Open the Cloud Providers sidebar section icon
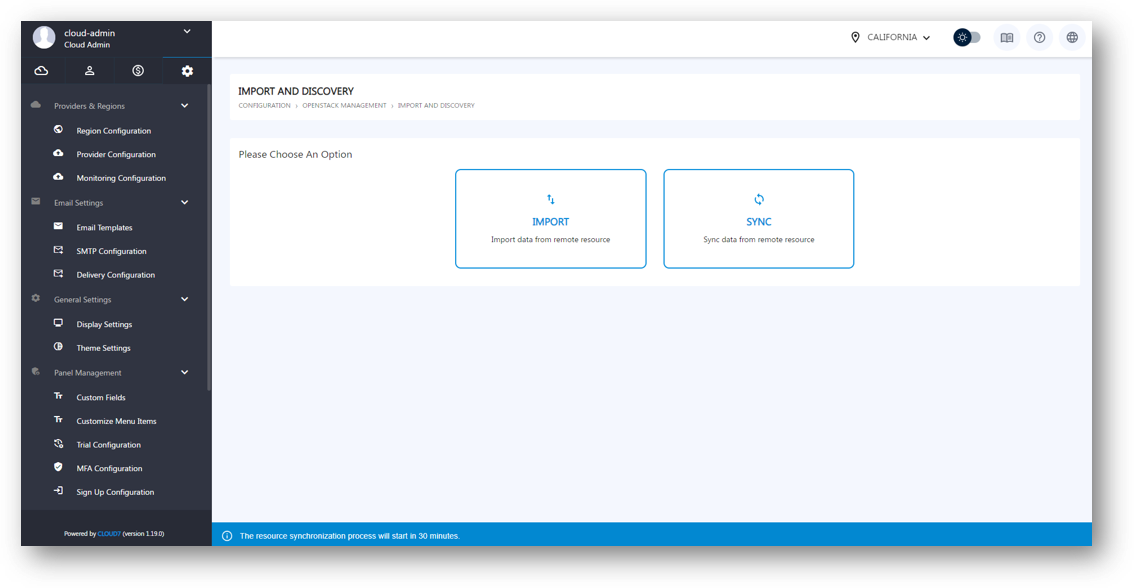Screen dimensions: 1134x588 (41, 70)
